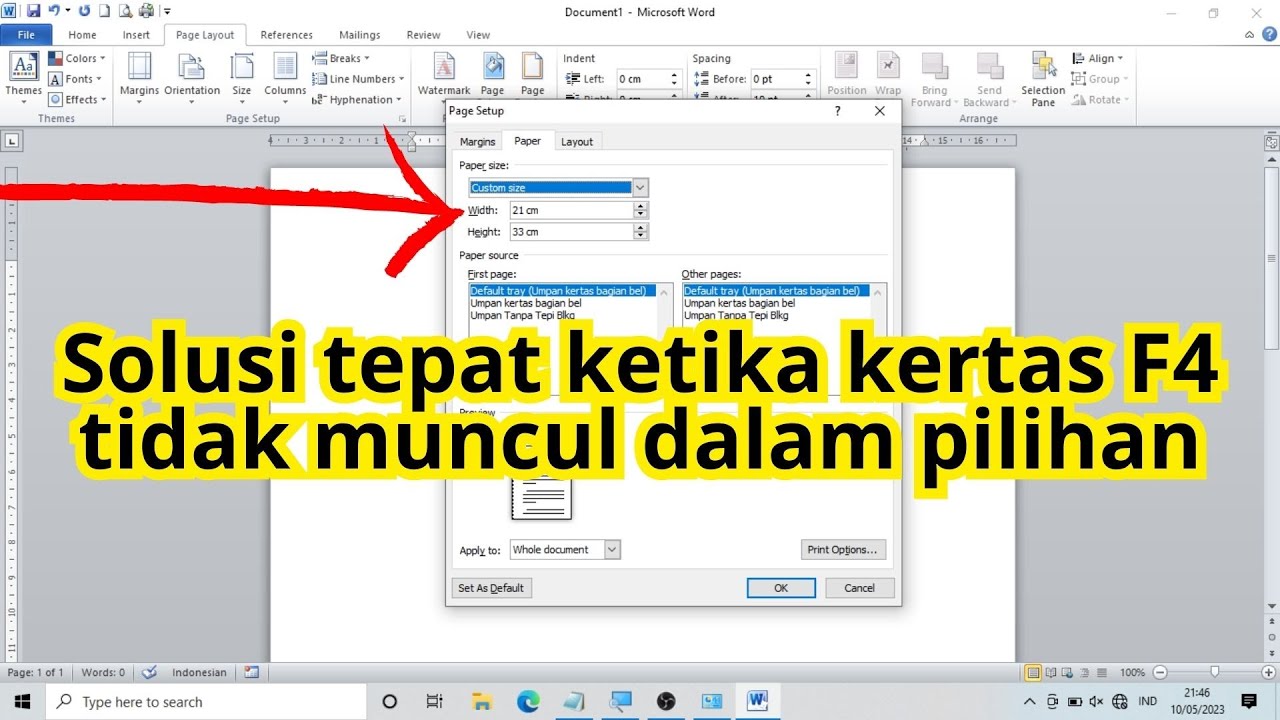Click the Word Help question icon
Viewport: 1280px width, 720px height.
point(1268,34)
